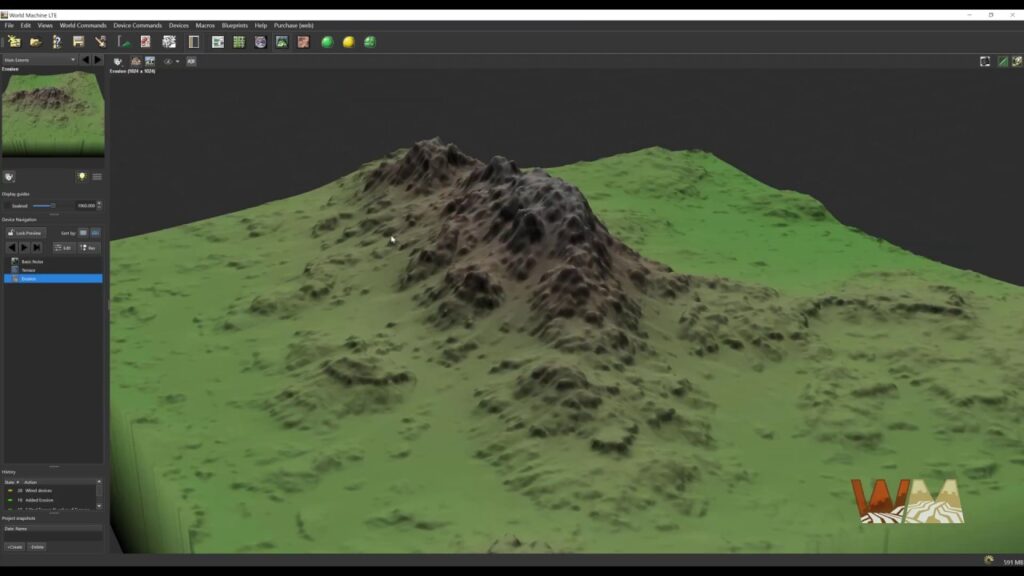The width and height of the screenshot is (1024, 576).
Task: Click the globe icon in the toolbar
Action: (260, 42)
